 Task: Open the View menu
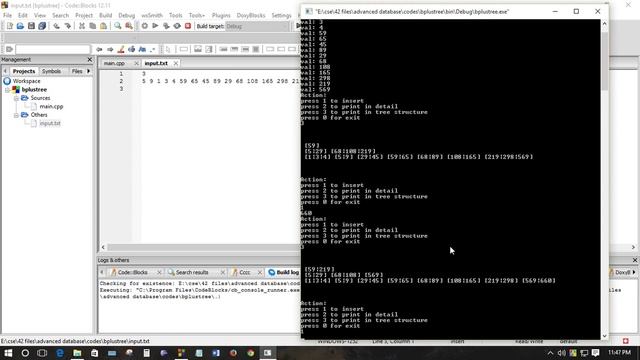coord(40,15)
